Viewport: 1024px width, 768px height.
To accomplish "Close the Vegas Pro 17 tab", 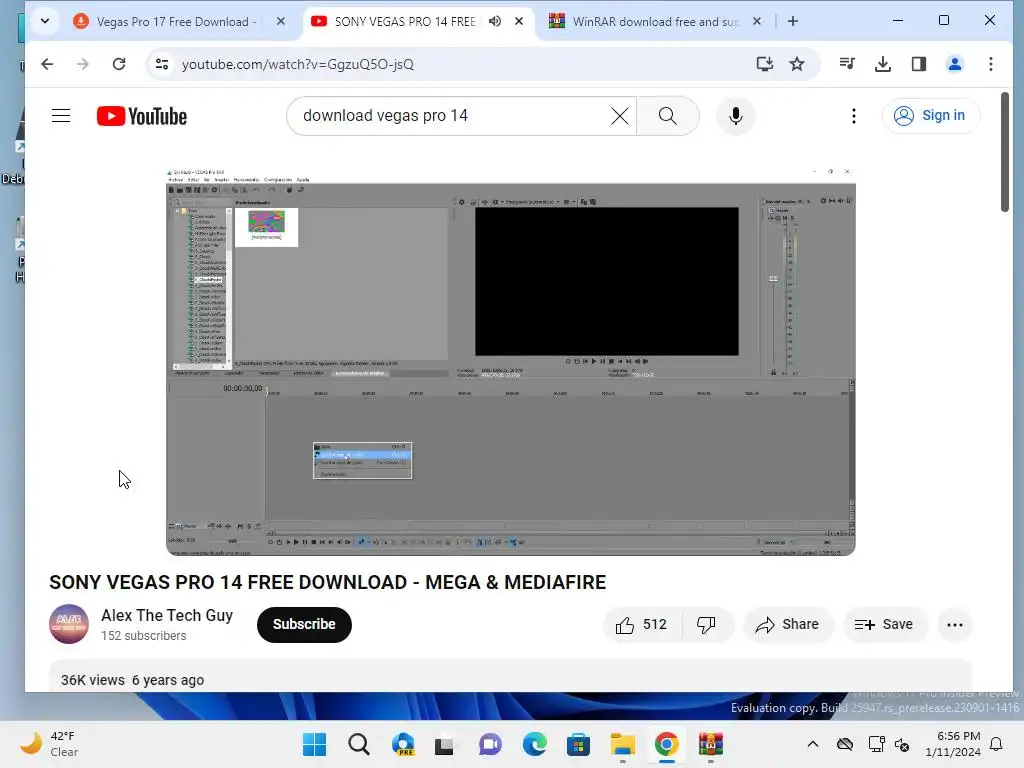I will pos(281,22).
